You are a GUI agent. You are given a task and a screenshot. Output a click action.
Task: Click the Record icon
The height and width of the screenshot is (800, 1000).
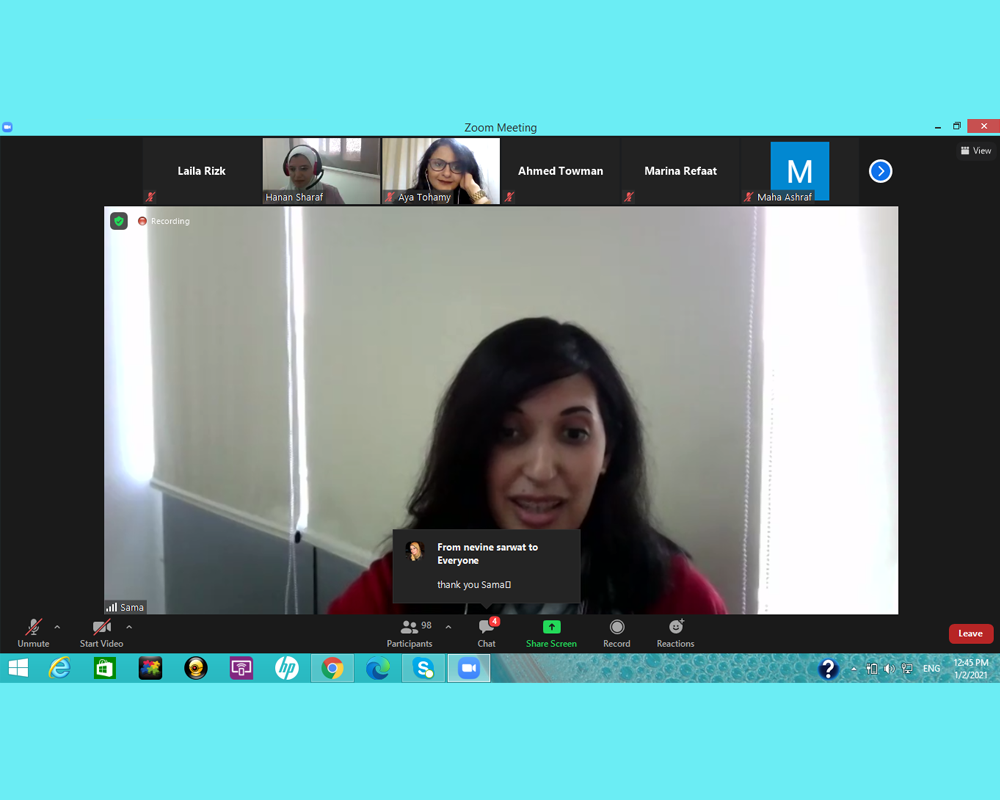(617, 627)
